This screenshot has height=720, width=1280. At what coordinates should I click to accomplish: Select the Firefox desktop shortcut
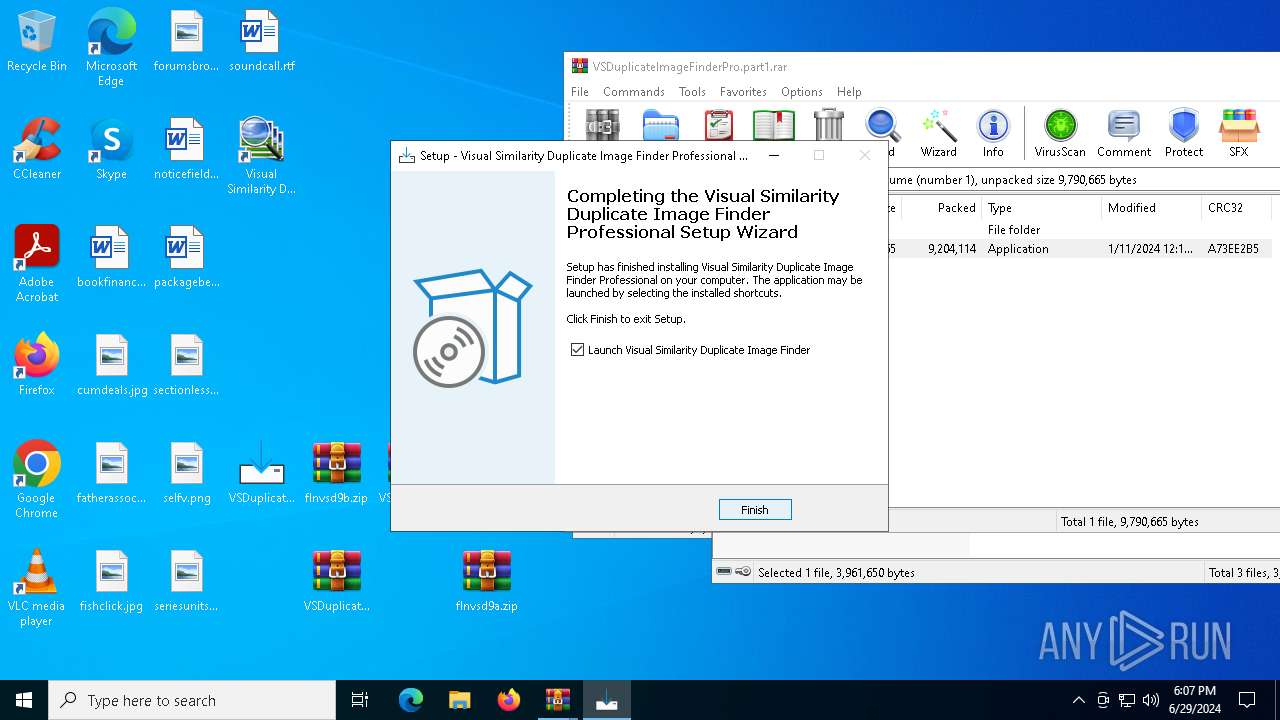pos(37,365)
